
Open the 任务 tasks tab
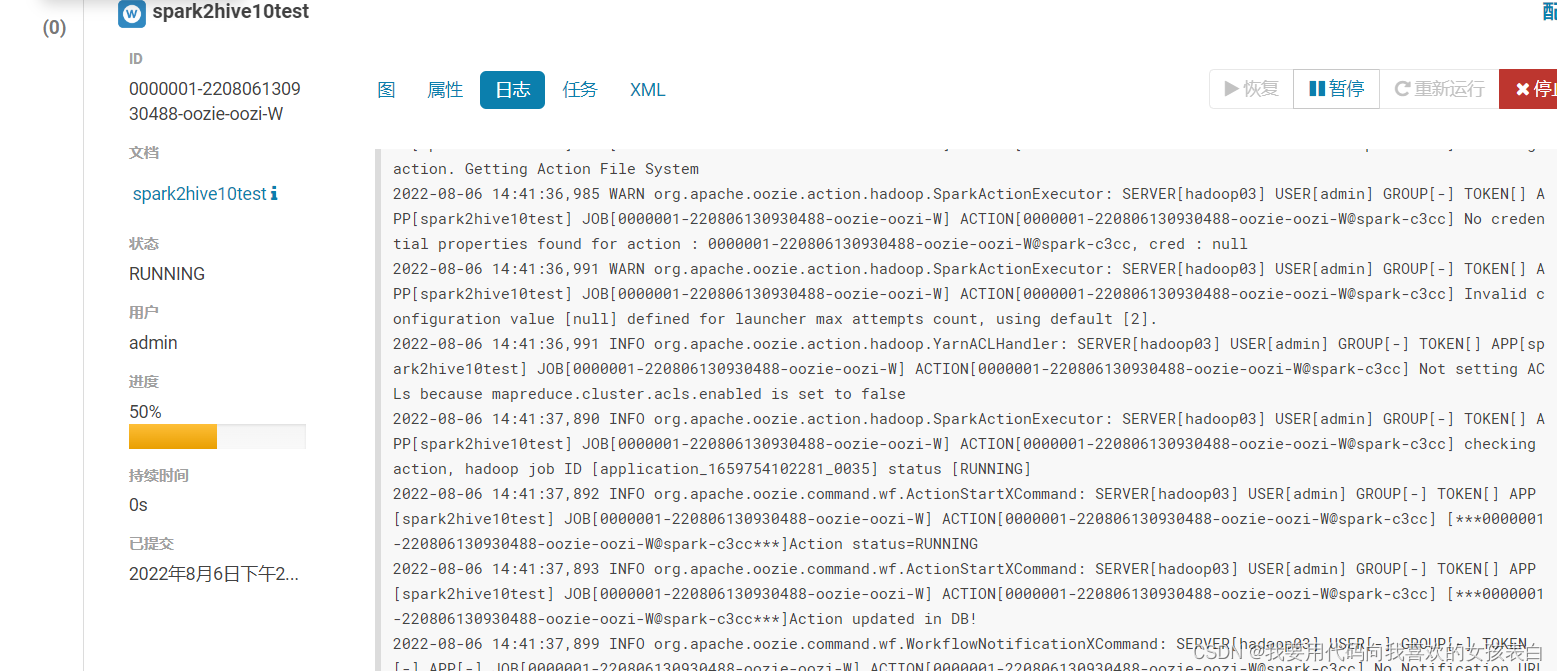pyautogui.click(x=580, y=90)
